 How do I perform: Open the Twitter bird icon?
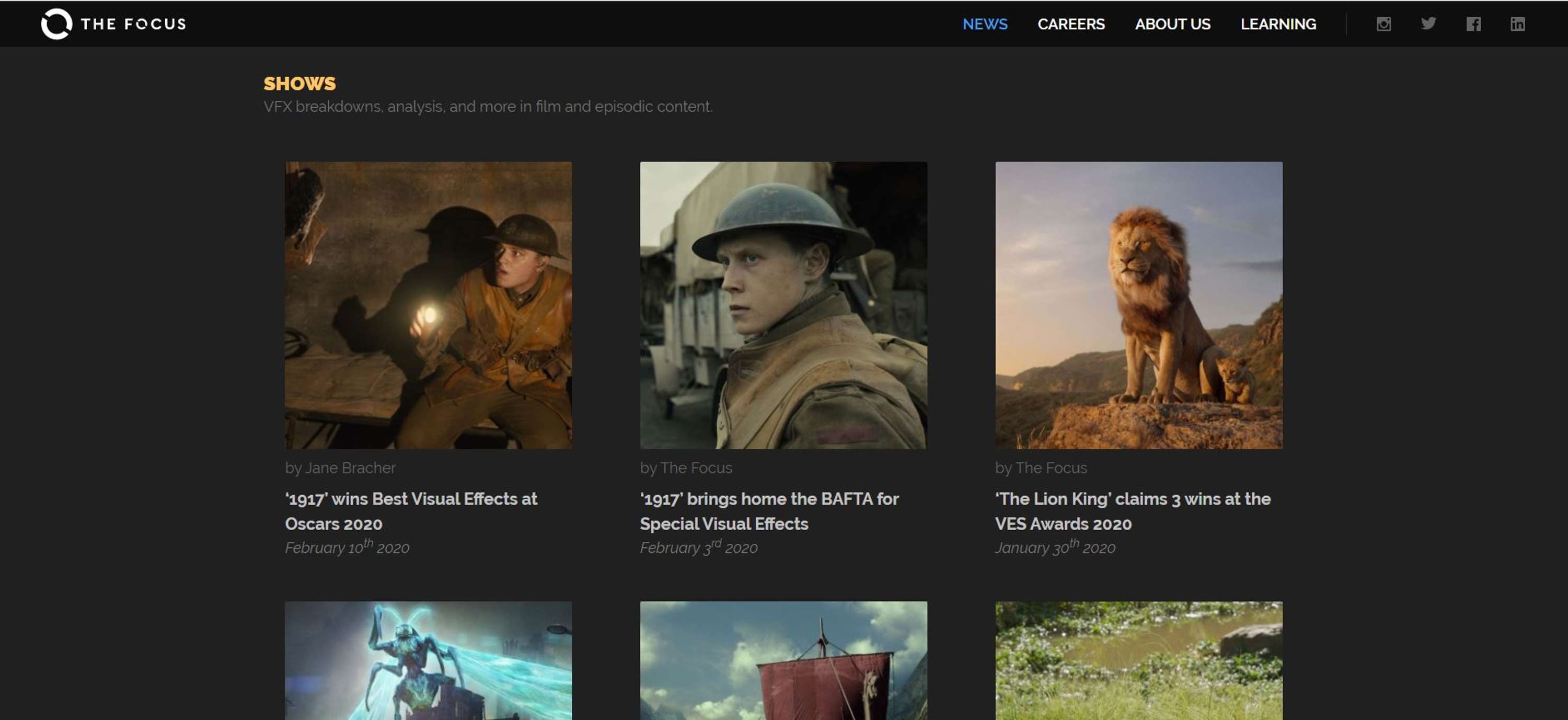coord(1428,24)
